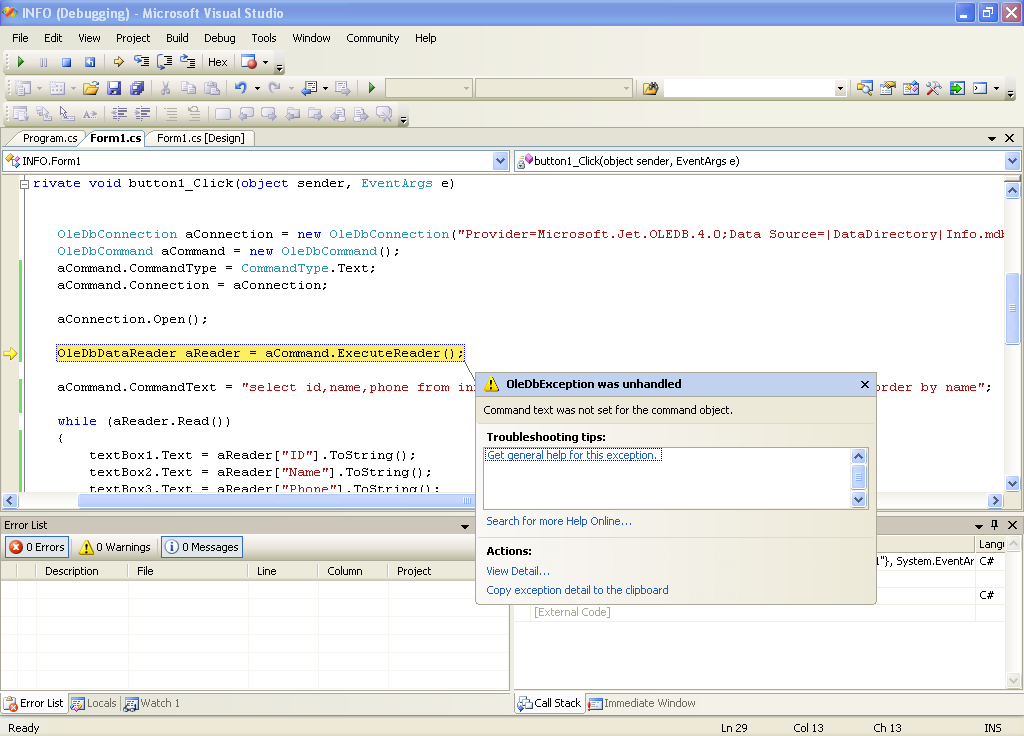
Task: Click the View Detail link
Action: 518,571
